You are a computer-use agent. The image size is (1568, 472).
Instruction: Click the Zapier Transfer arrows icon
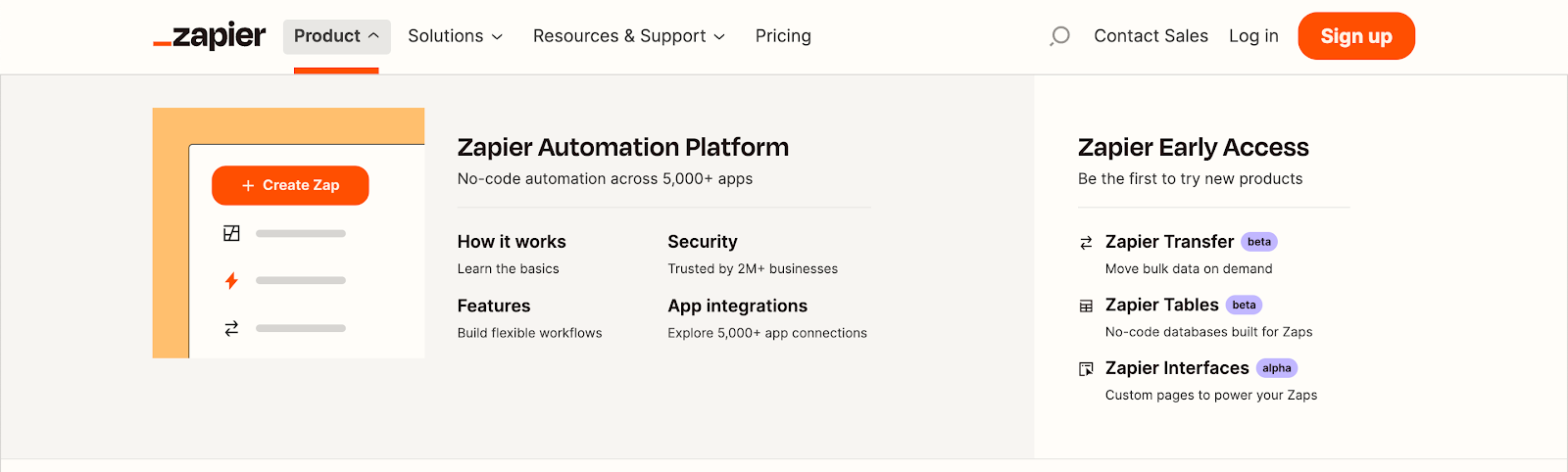tap(1086, 242)
